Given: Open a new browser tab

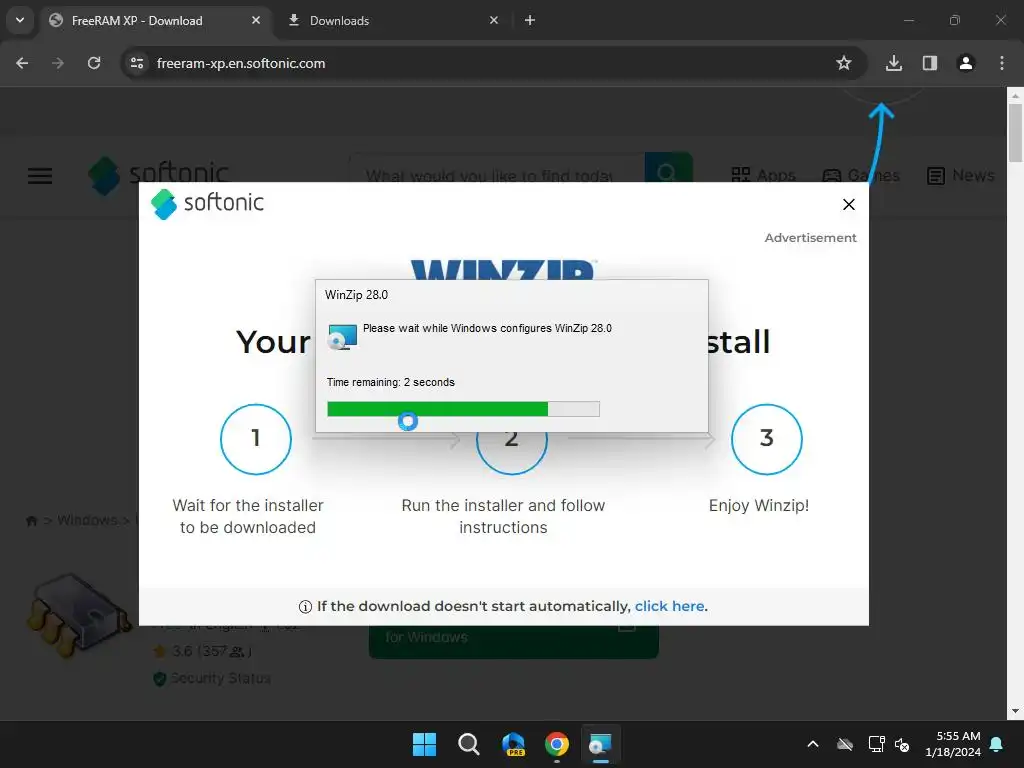Looking at the screenshot, I should click(x=530, y=20).
